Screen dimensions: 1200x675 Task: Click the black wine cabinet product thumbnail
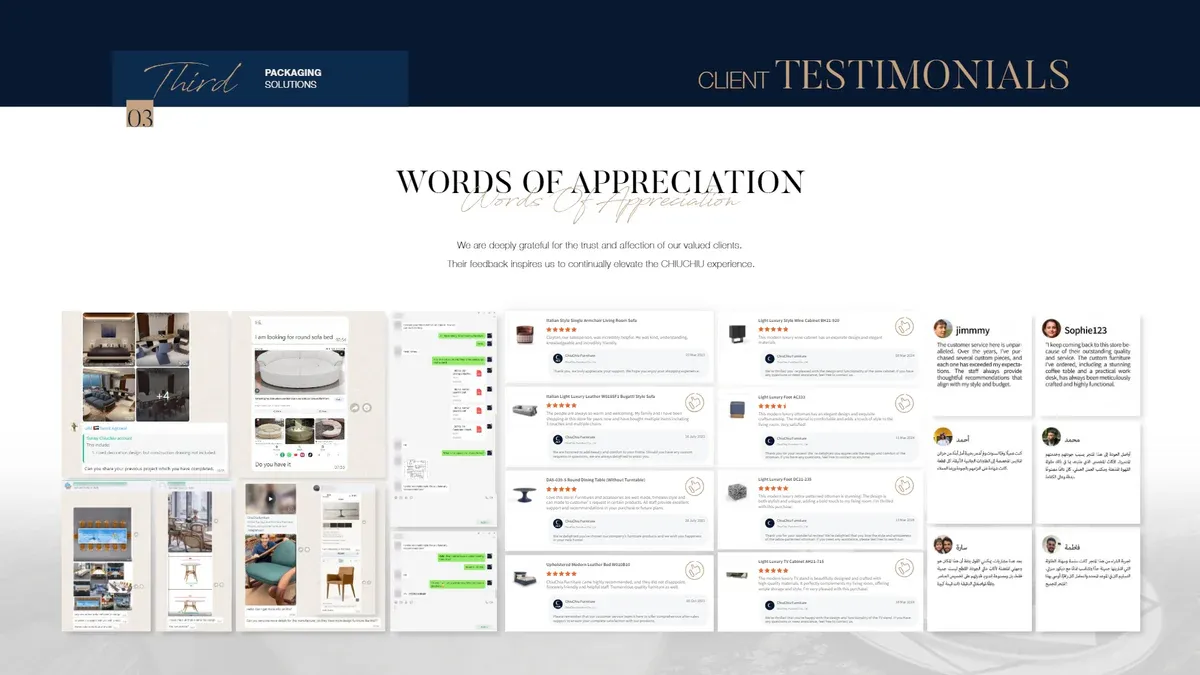click(737, 332)
